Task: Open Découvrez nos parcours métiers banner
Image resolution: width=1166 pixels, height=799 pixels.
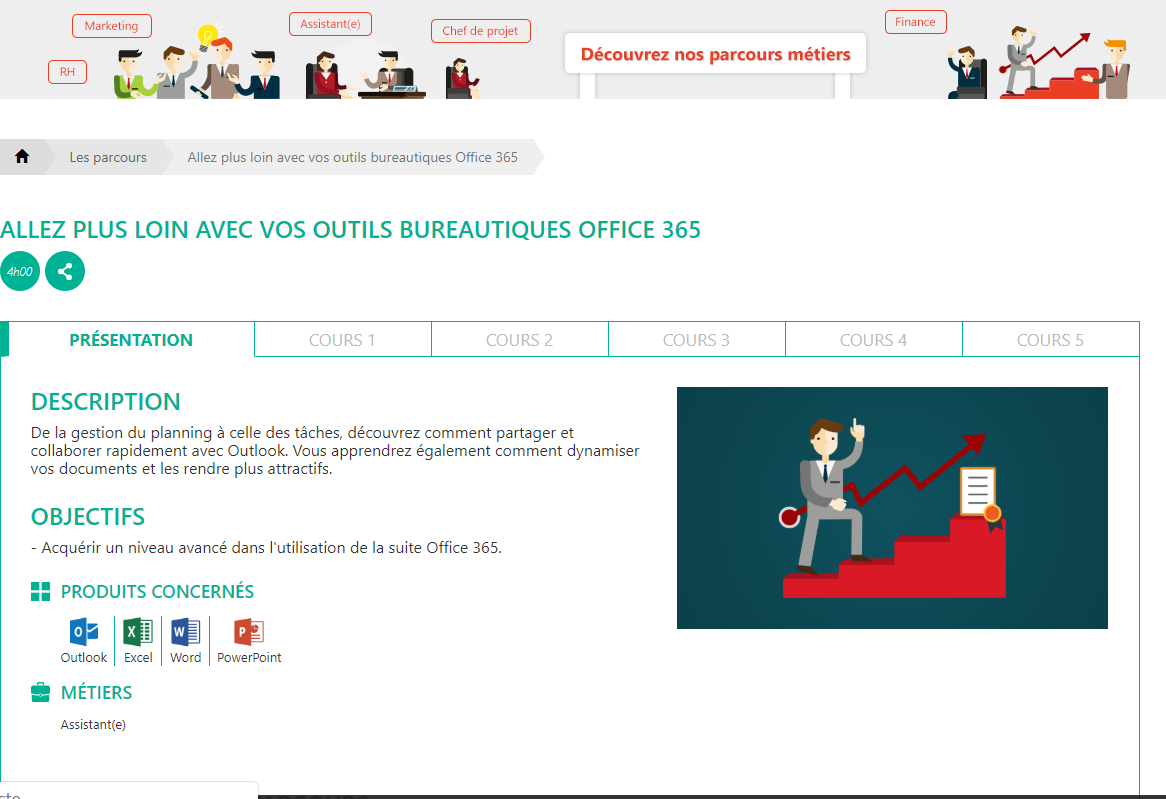Action: click(x=715, y=54)
